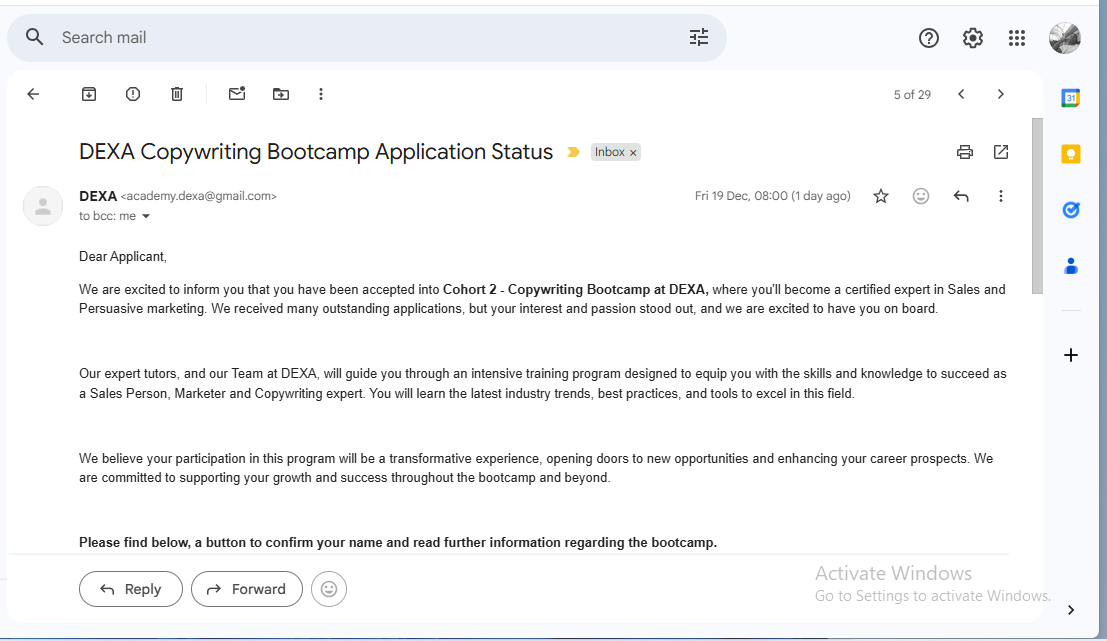Image resolution: width=1107 pixels, height=641 pixels.
Task: Report this email as spam
Action: click(x=133, y=94)
